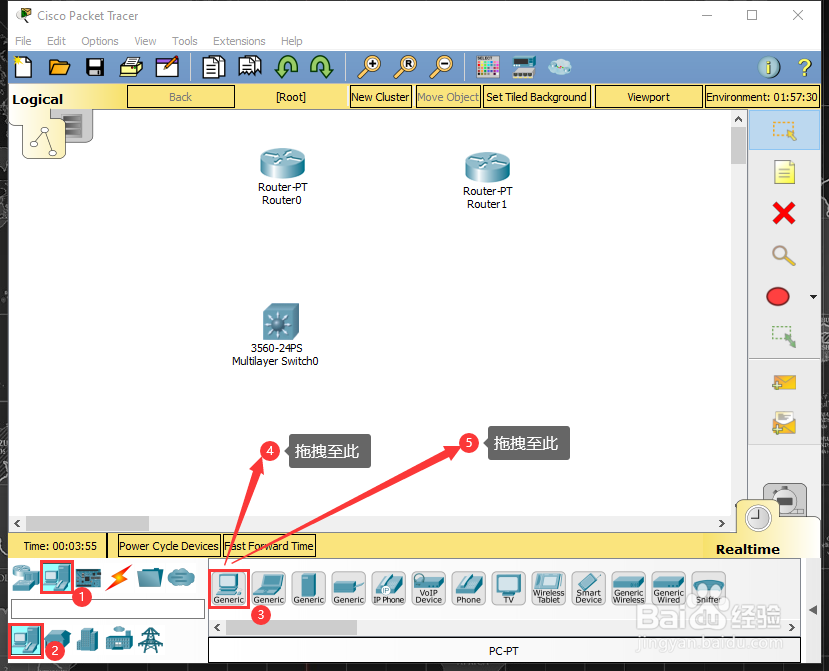Click the Paste icon in toolbar
Screen dimensions: 829x671
(250, 67)
